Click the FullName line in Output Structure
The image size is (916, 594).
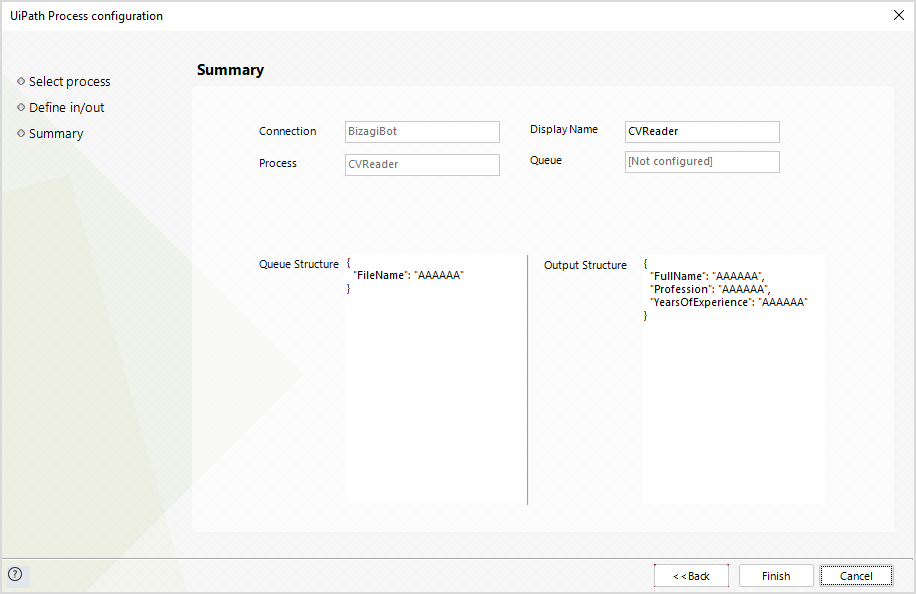tap(707, 276)
